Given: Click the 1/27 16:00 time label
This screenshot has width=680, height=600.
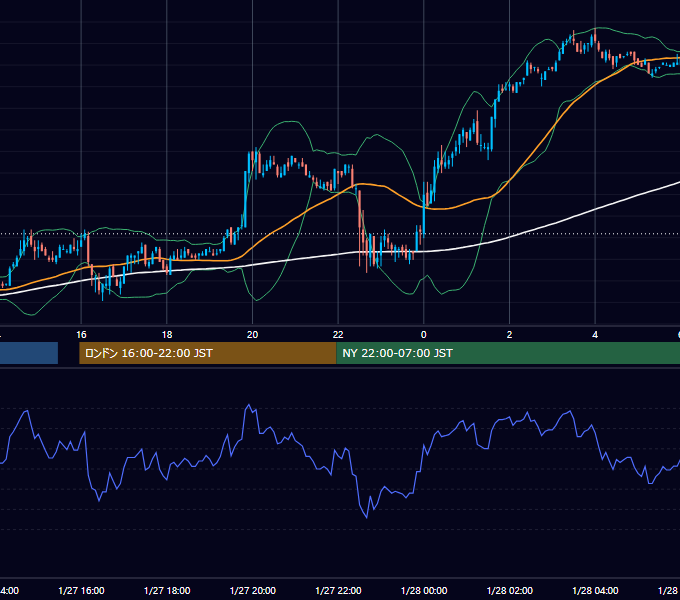Looking at the screenshot, I should [x=81, y=590].
